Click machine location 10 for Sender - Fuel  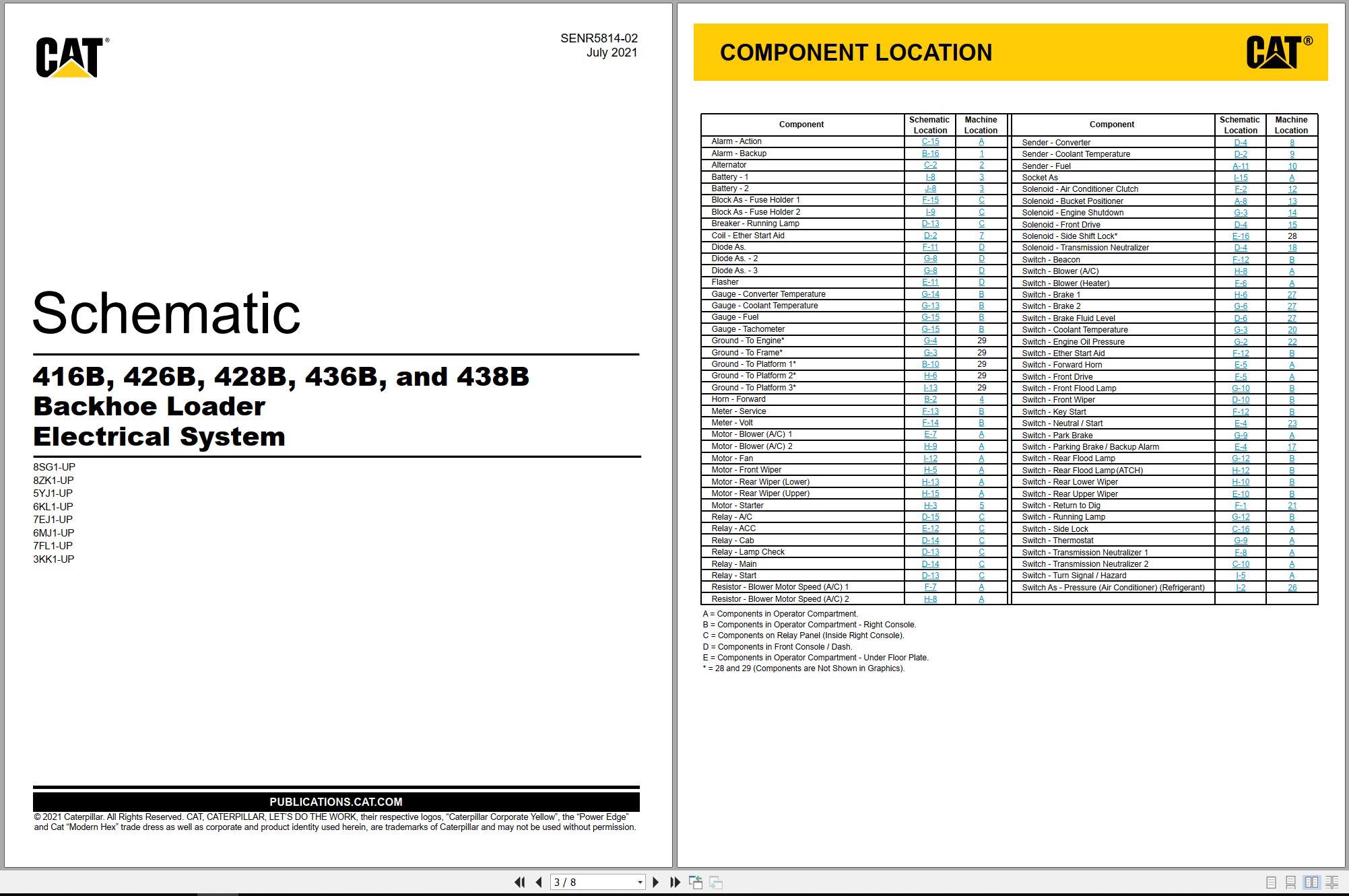[1292, 166]
